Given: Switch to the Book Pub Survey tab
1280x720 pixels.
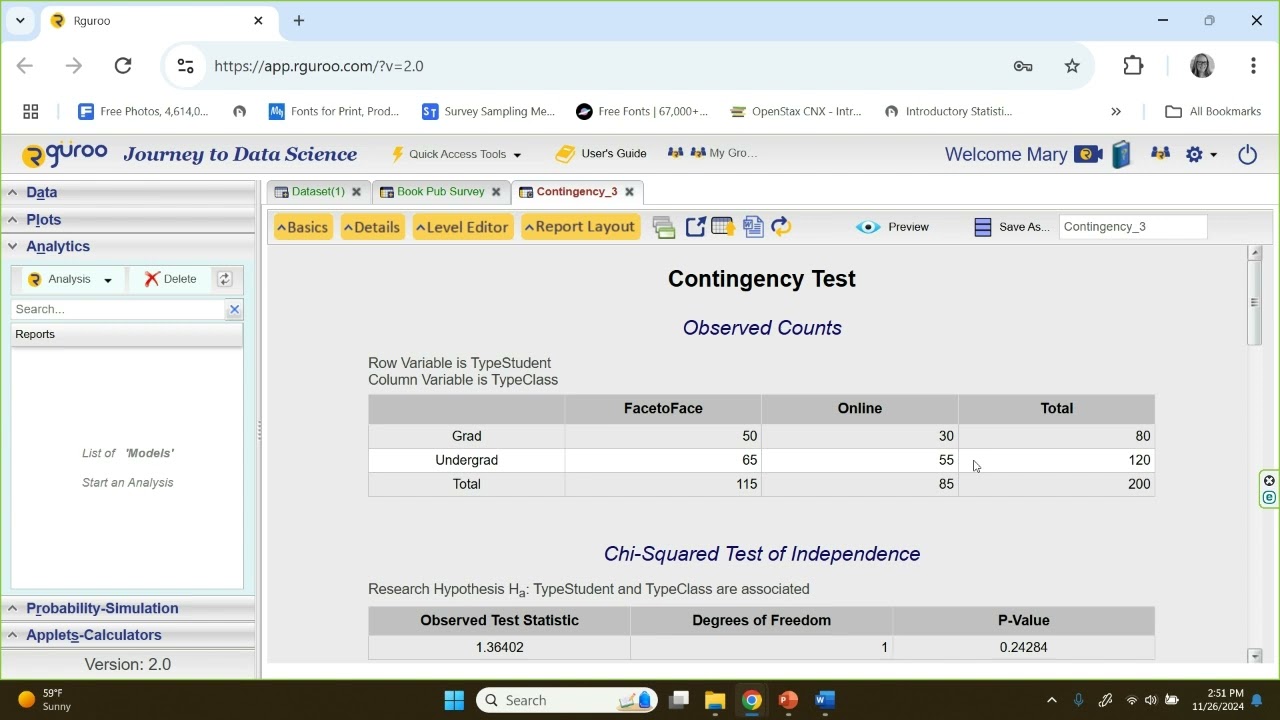Looking at the screenshot, I should pyautogui.click(x=440, y=191).
